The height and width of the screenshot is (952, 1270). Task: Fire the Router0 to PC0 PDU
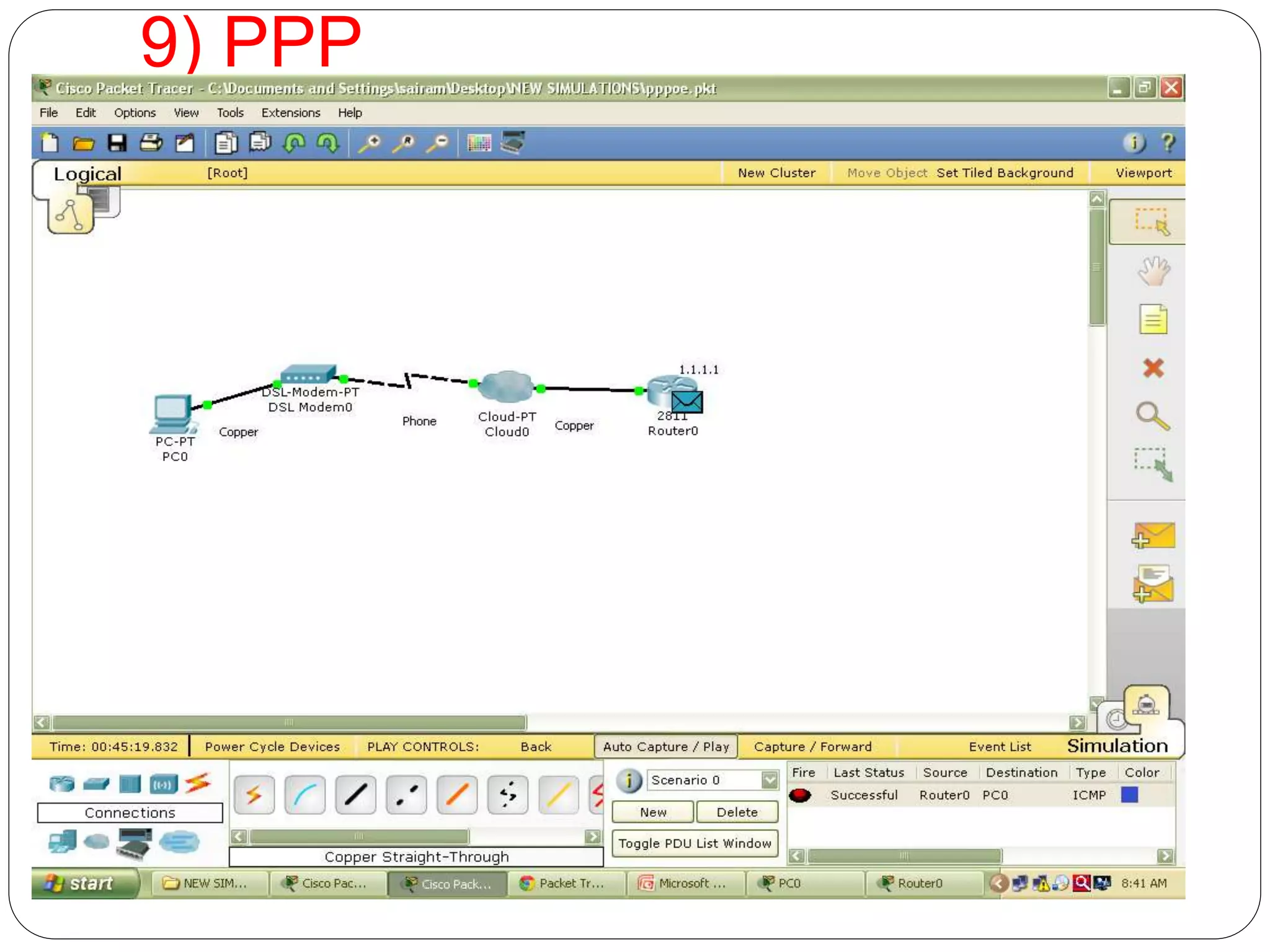(x=800, y=795)
